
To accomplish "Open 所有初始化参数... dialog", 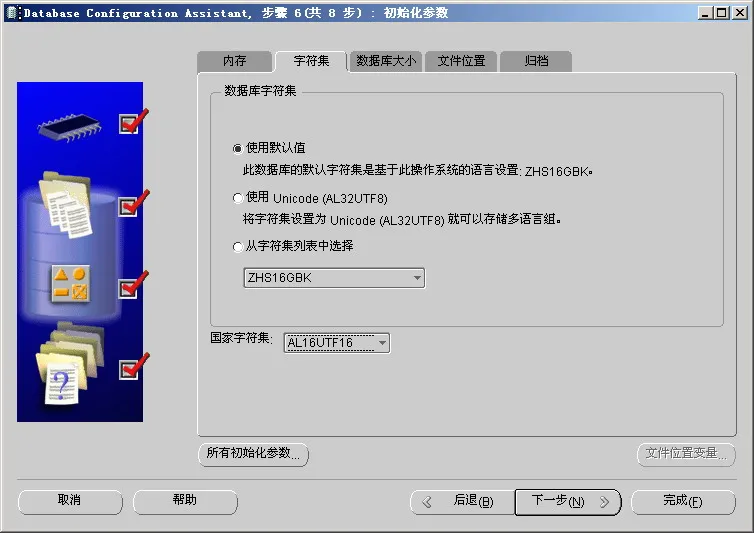I will click(253, 454).
